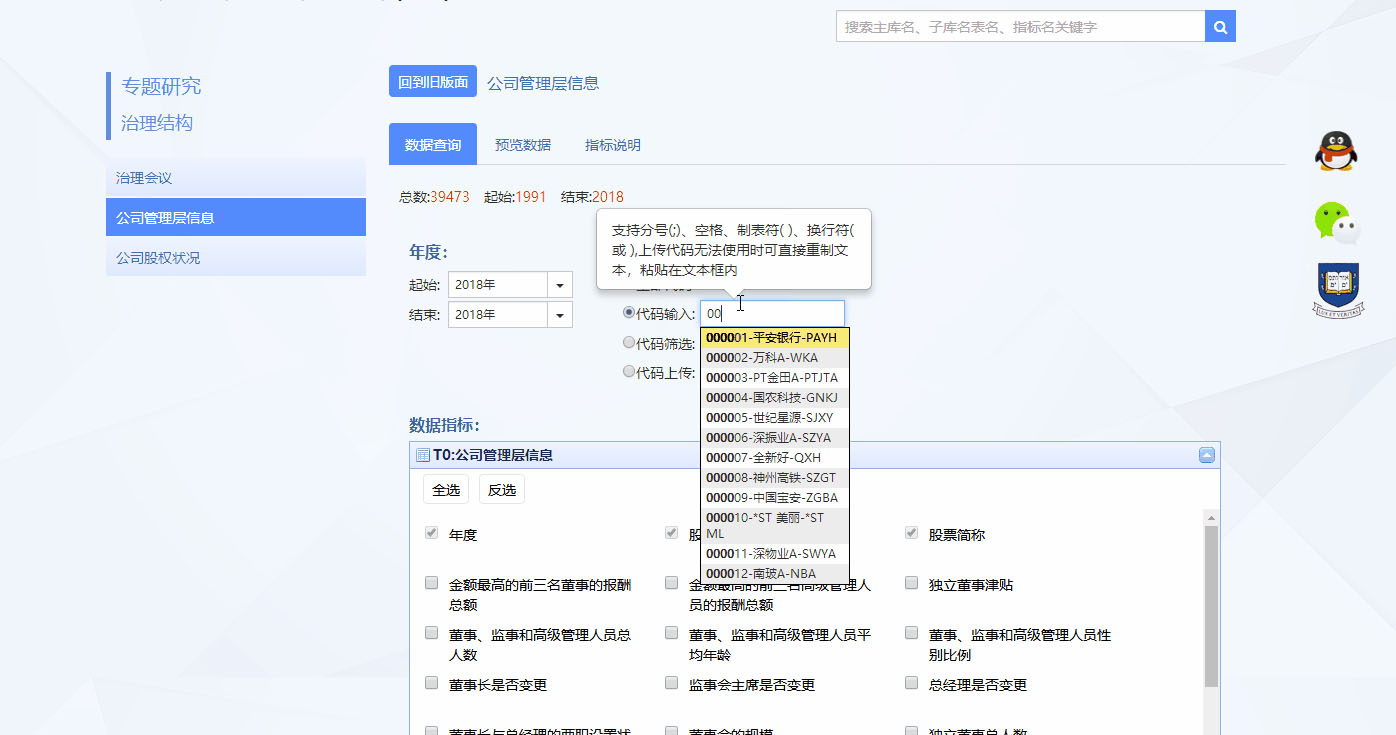1396x735 pixels.
Task: Switch to the 预览数据 tab
Action: [x=523, y=145]
